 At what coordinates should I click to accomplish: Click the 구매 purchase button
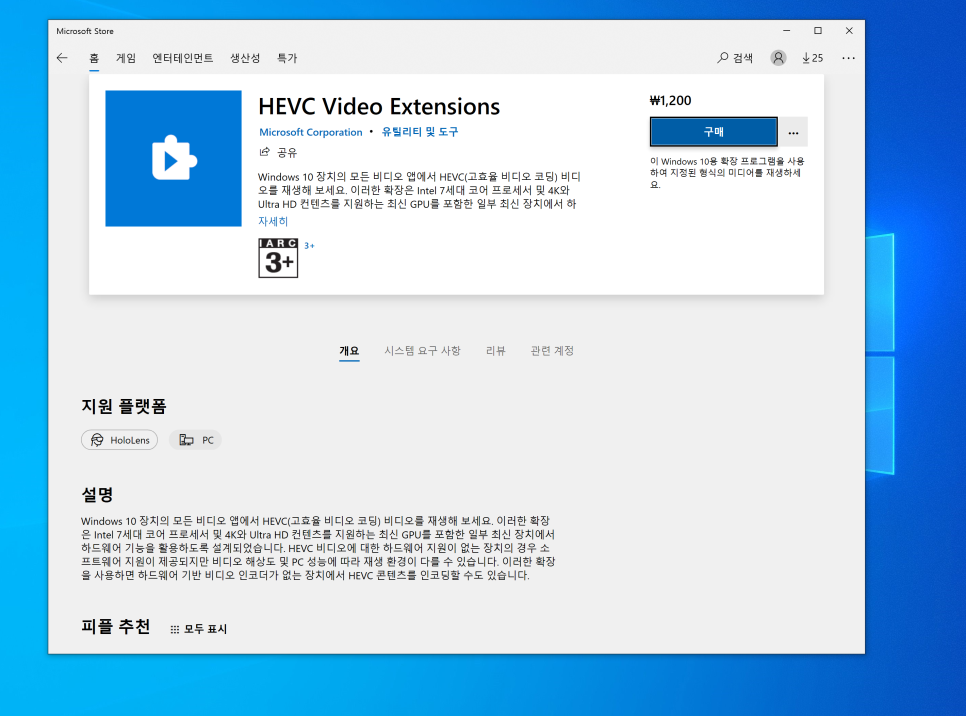click(713, 132)
